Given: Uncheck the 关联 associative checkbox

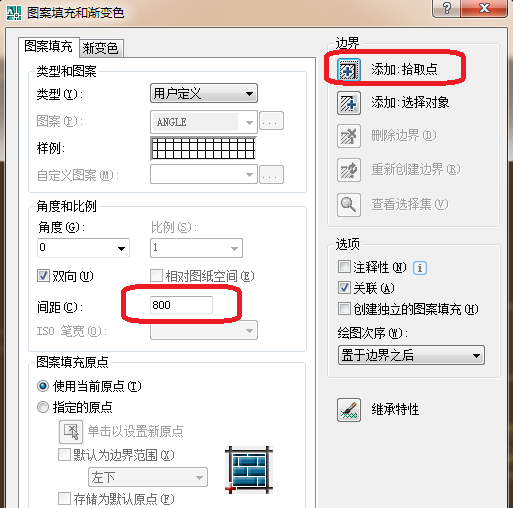Looking at the screenshot, I should click(344, 288).
